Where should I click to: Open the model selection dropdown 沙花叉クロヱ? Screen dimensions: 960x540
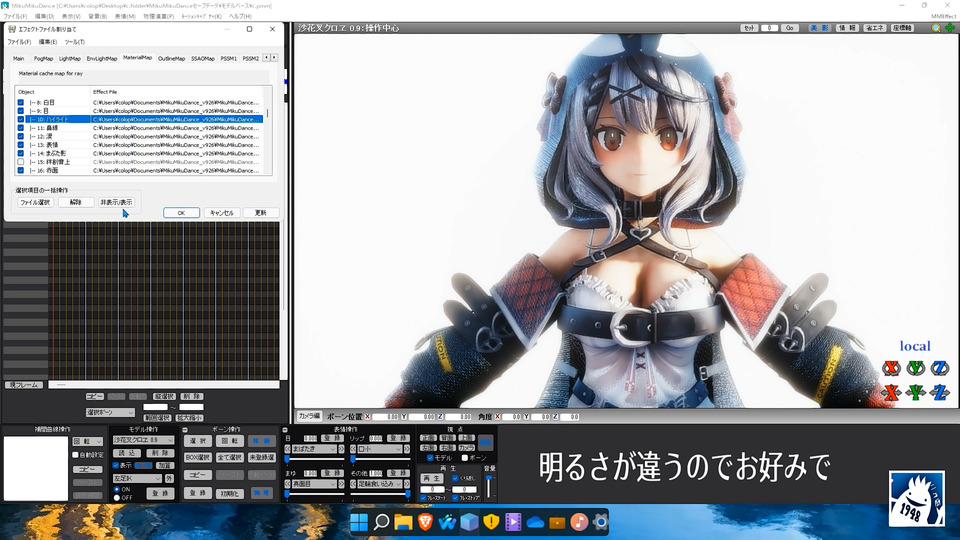click(143, 440)
